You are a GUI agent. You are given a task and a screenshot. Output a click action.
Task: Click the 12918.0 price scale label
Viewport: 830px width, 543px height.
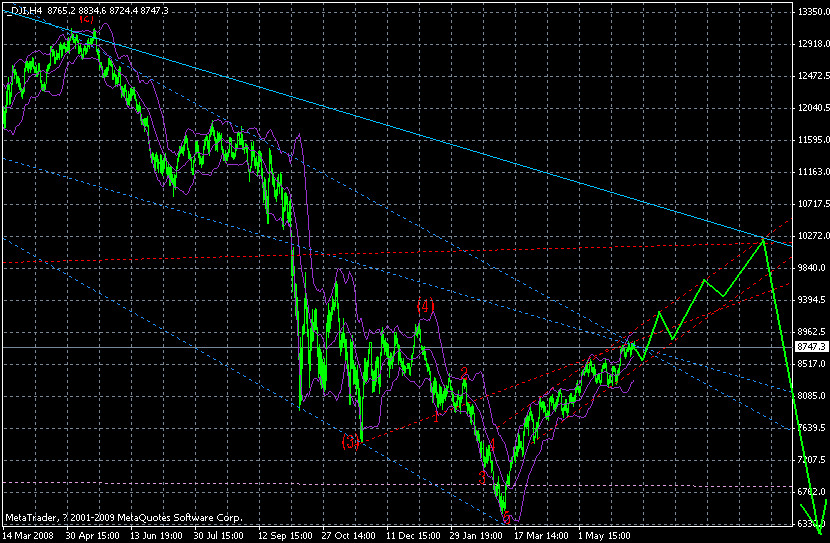pyautogui.click(x=813, y=44)
